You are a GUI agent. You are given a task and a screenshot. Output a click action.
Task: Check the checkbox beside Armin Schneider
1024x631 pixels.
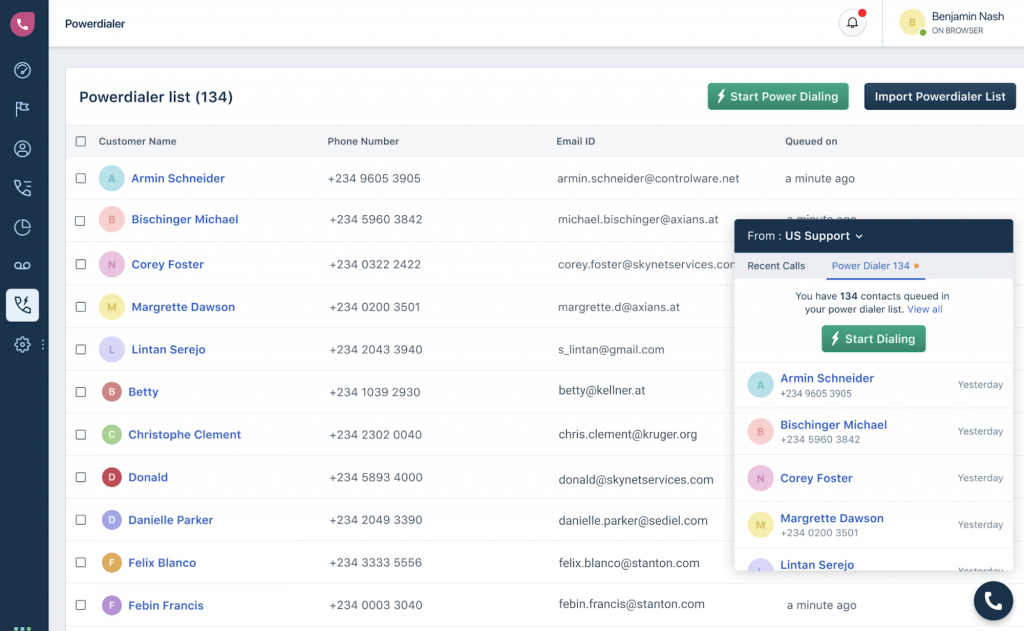[81, 178]
